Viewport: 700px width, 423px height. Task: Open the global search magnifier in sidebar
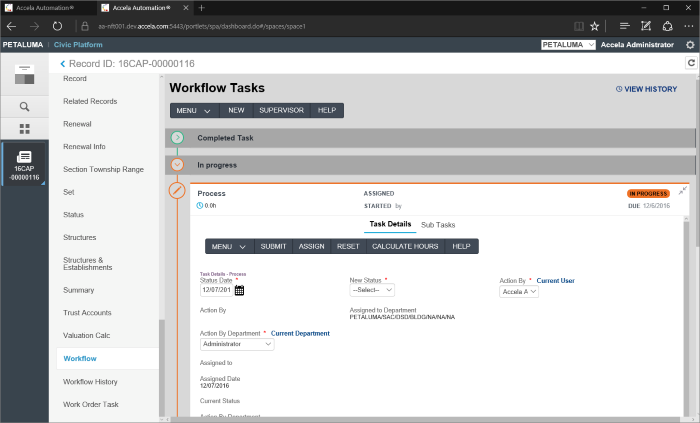(24, 106)
